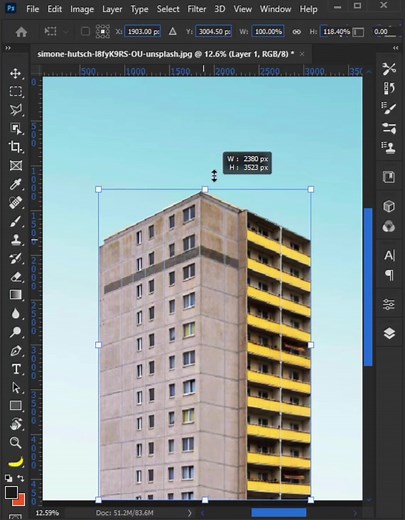Open the 3D cube panel icon
This screenshot has height=520, width=405.
389,206
